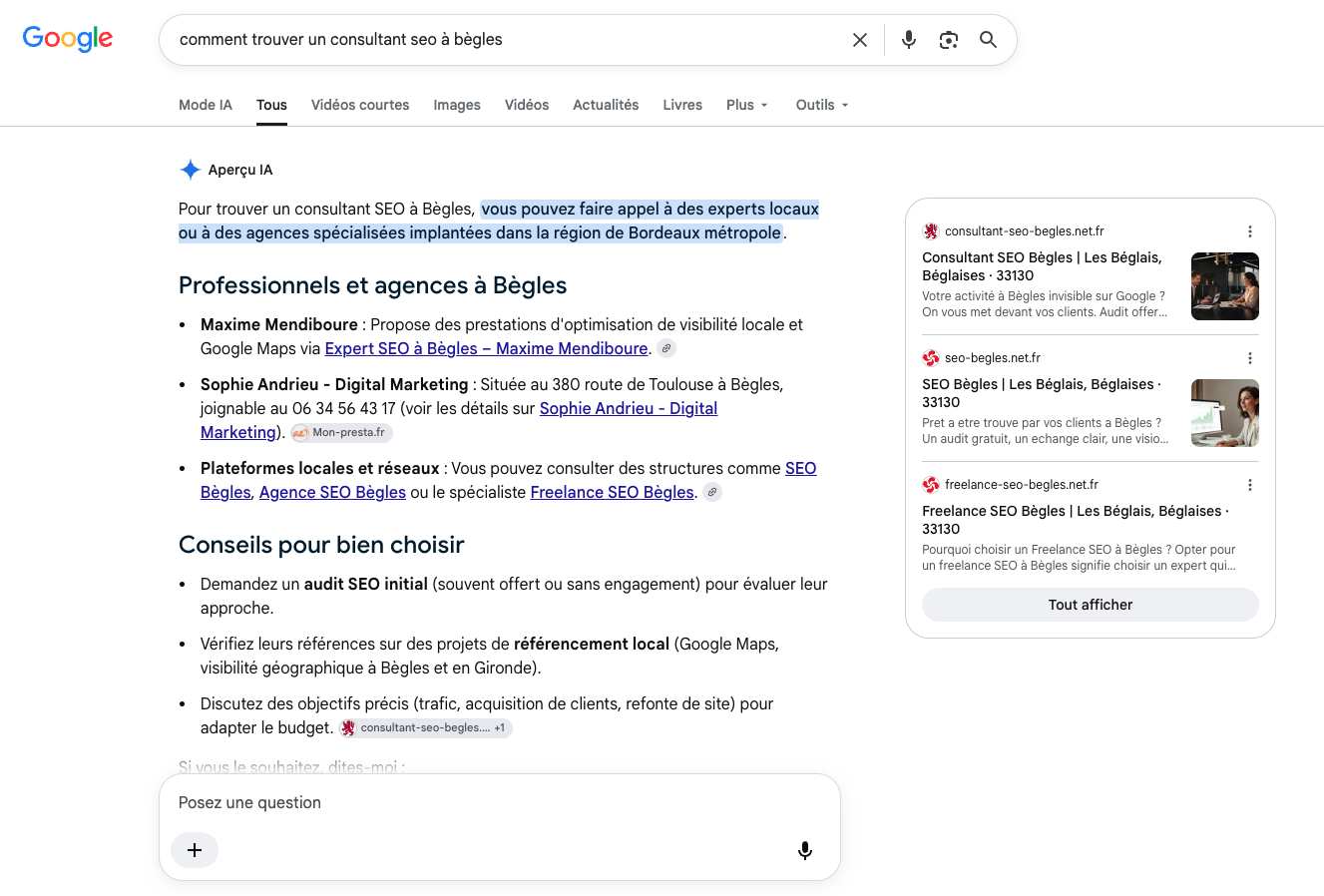The height and width of the screenshot is (896, 1324).
Task: Open Expert SEO à Bègles – Maxime Mendiboure link
Action: (487, 349)
